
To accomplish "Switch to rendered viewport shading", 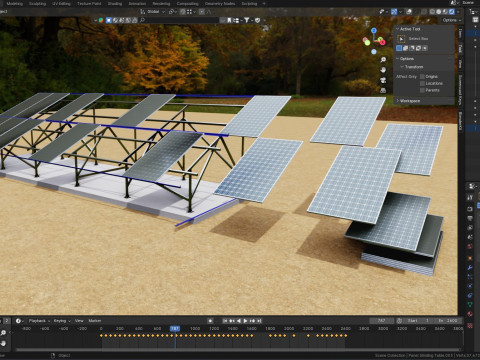I will click(x=451, y=12).
